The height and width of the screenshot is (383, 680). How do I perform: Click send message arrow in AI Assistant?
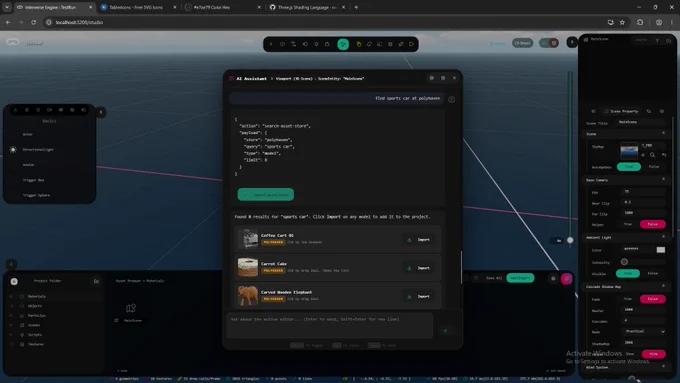[x=445, y=331]
